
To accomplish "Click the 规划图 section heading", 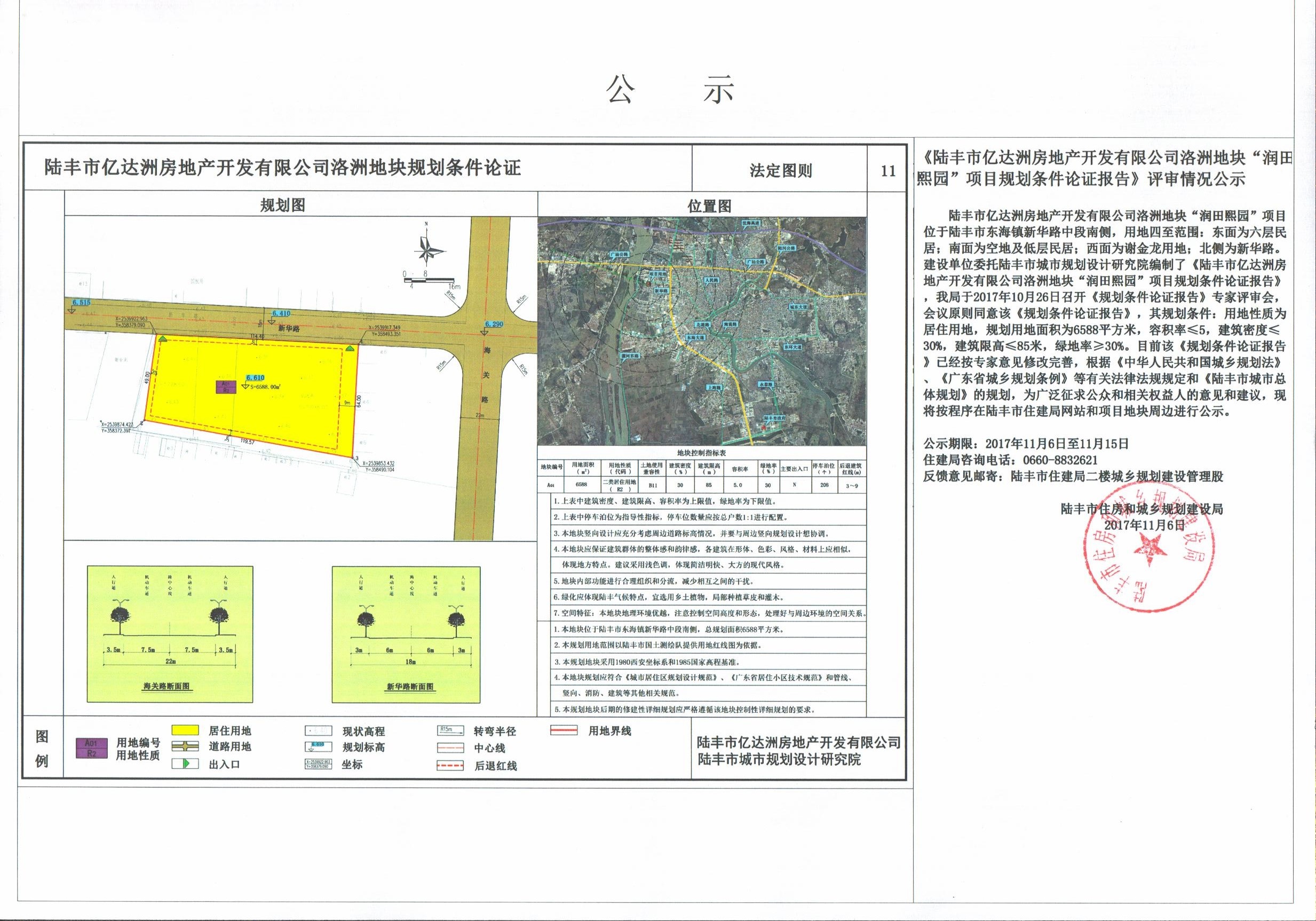I will coord(283,206).
